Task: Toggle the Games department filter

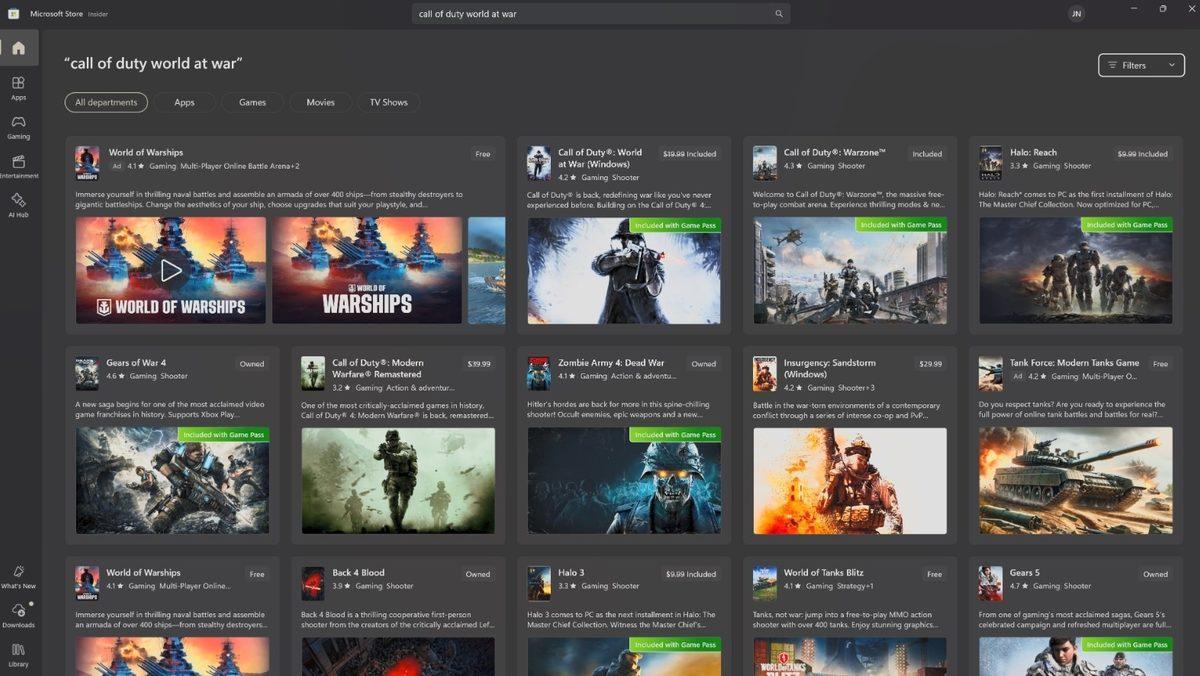Action: coord(252,101)
